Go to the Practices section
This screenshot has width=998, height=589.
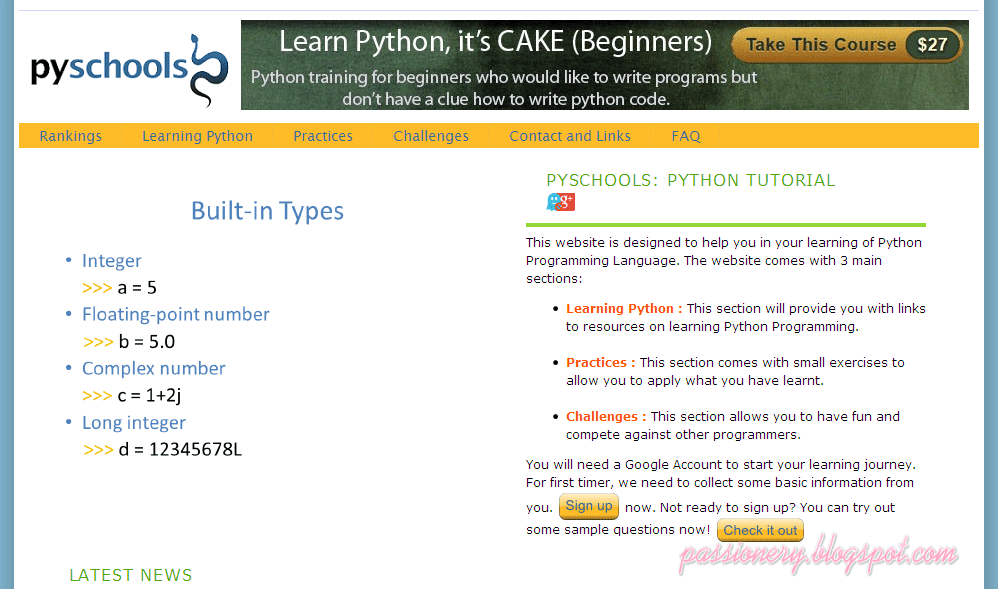[x=323, y=135]
